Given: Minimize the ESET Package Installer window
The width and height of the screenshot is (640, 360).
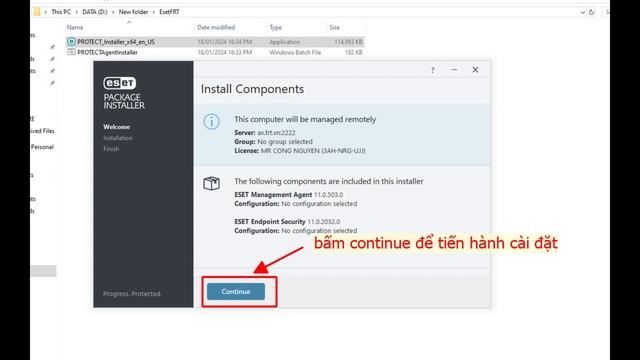Looking at the screenshot, I should 454,70.
